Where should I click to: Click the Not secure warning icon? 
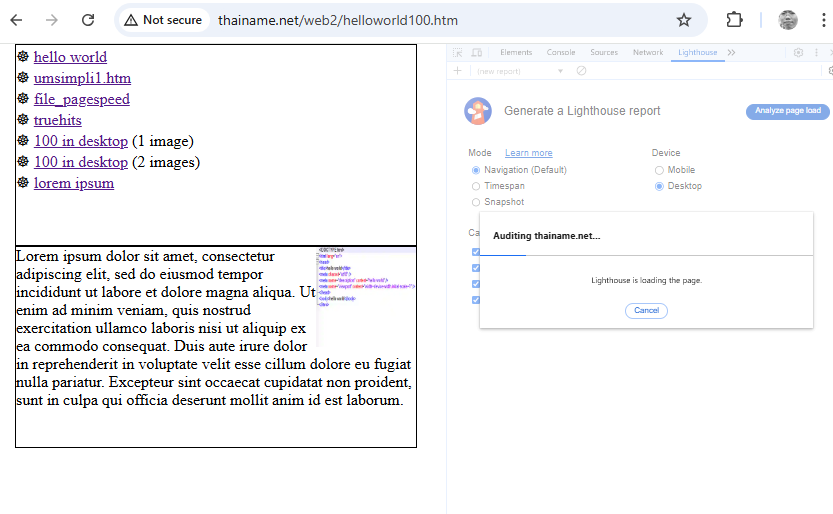click(131, 20)
